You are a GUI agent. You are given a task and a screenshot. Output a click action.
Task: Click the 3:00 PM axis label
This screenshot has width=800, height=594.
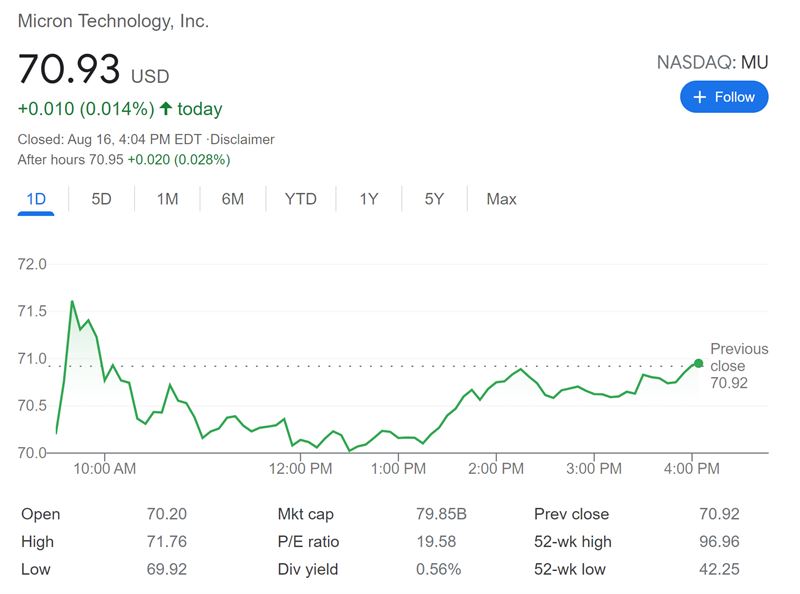tap(594, 468)
